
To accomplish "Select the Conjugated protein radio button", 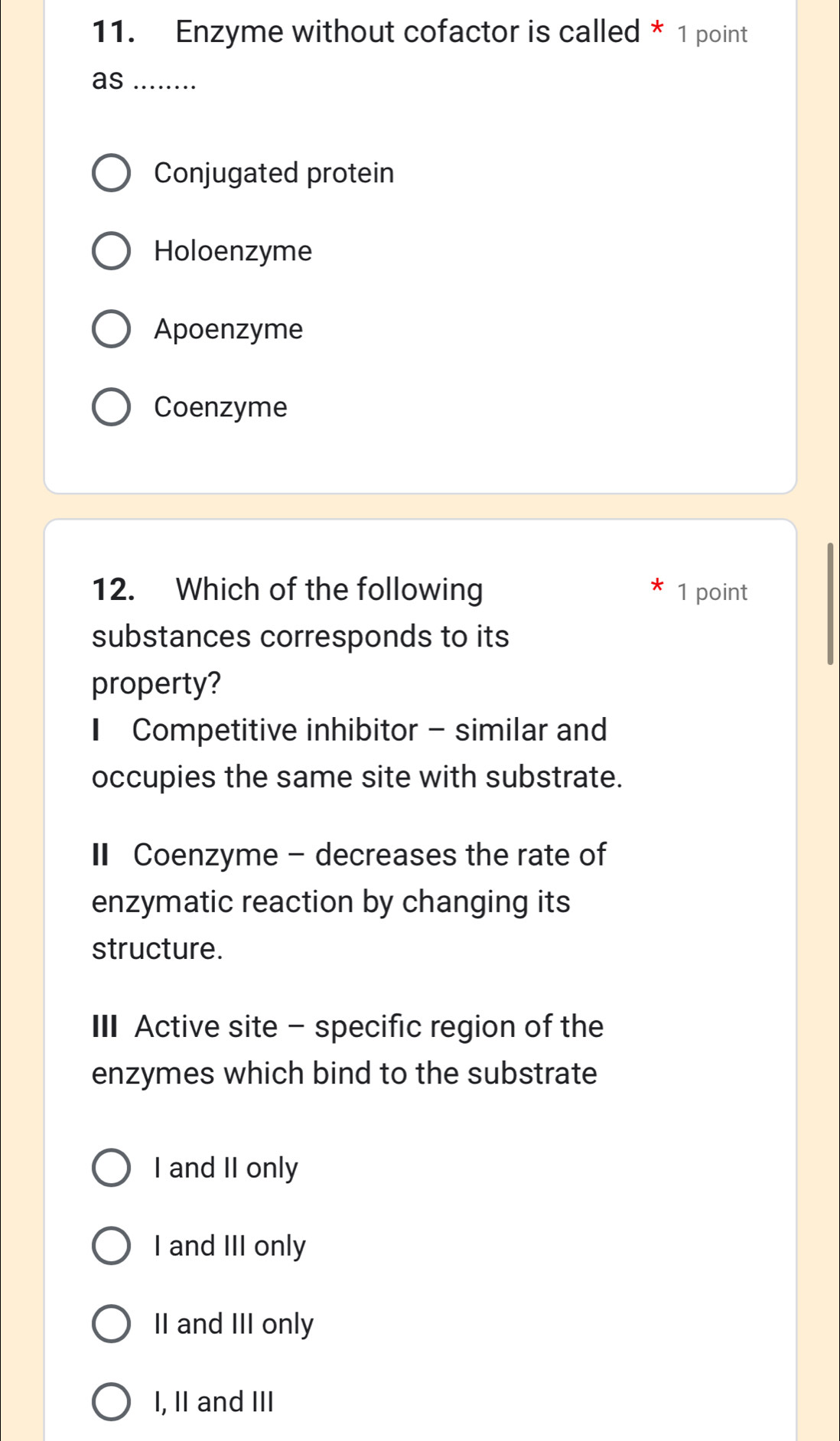I will [112, 172].
